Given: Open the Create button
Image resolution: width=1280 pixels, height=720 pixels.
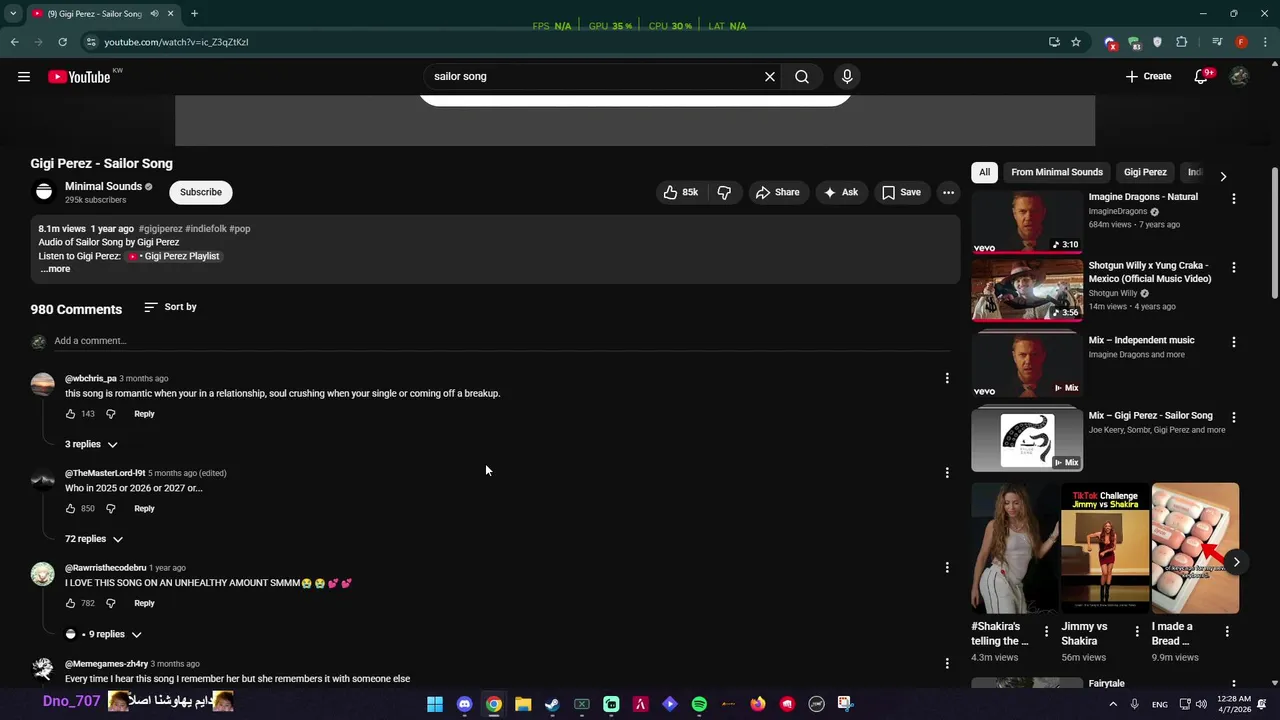Looking at the screenshot, I should 1148,77.
